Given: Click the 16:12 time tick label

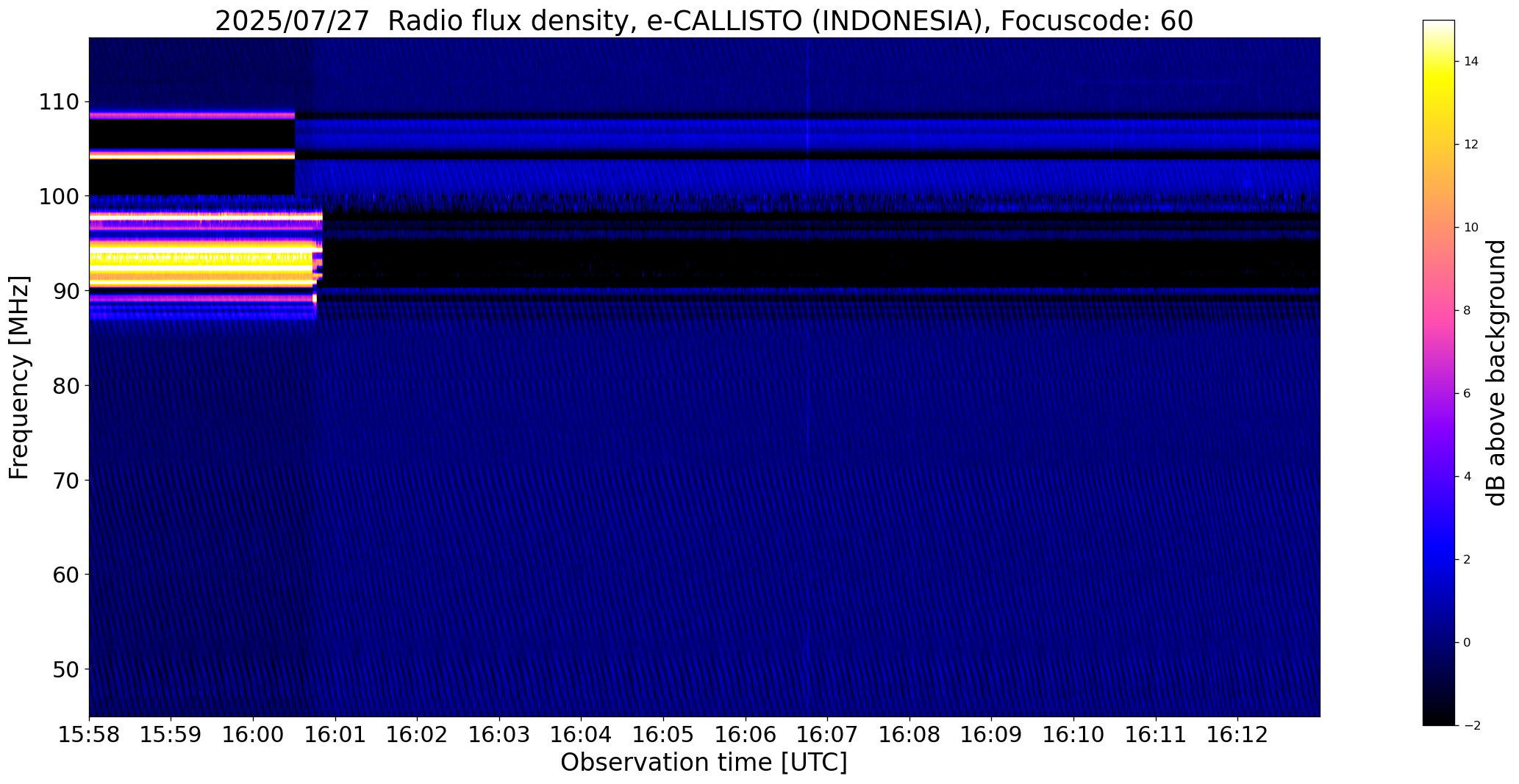Looking at the screenshot, I should click(x=1237, y=734).
